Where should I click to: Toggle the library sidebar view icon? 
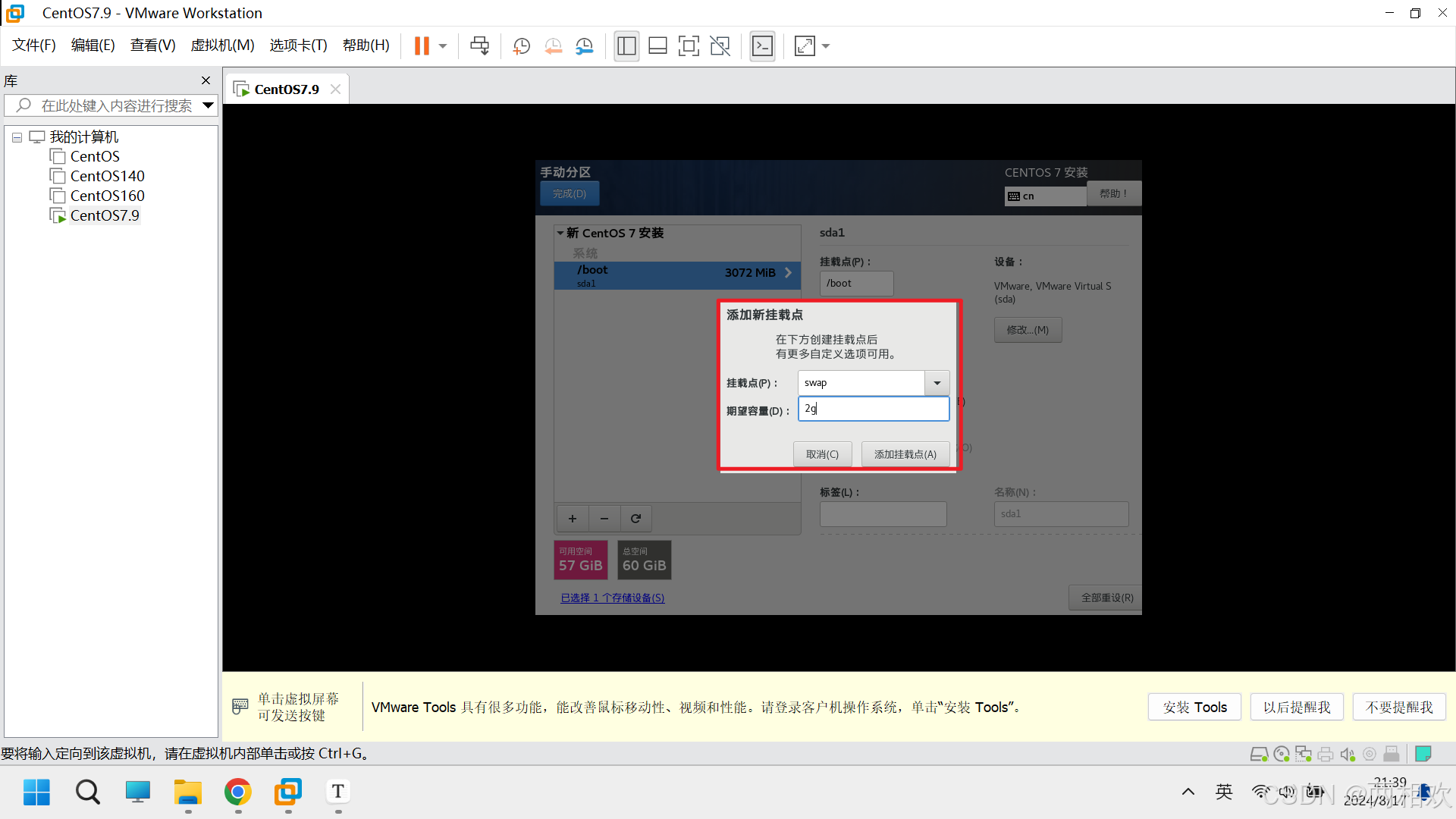point(626,46)
